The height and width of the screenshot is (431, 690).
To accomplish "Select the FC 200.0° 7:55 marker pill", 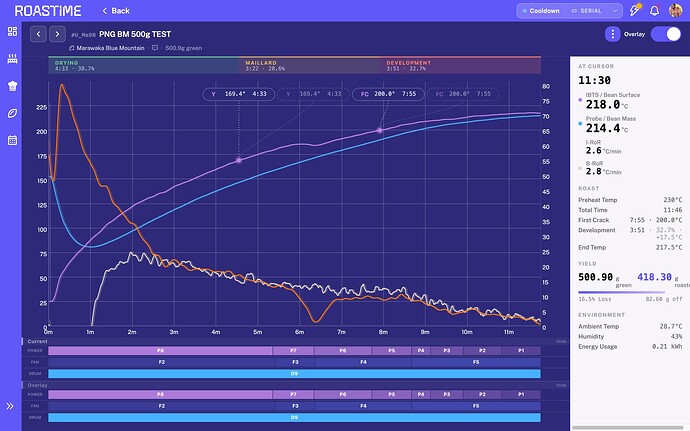I will point(388,94).
